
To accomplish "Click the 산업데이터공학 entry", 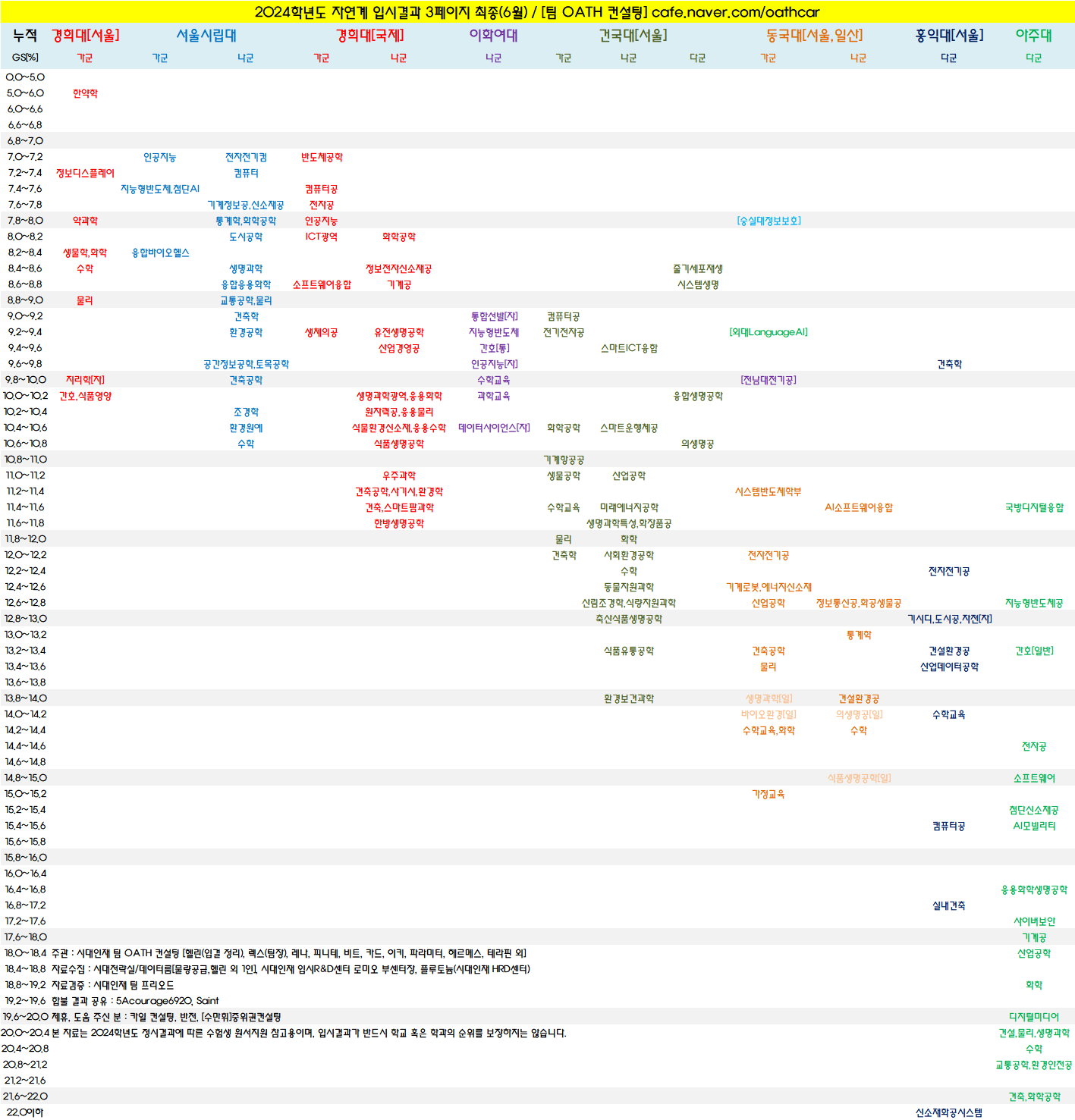I will pyautogui.click(x=949, y=667).
